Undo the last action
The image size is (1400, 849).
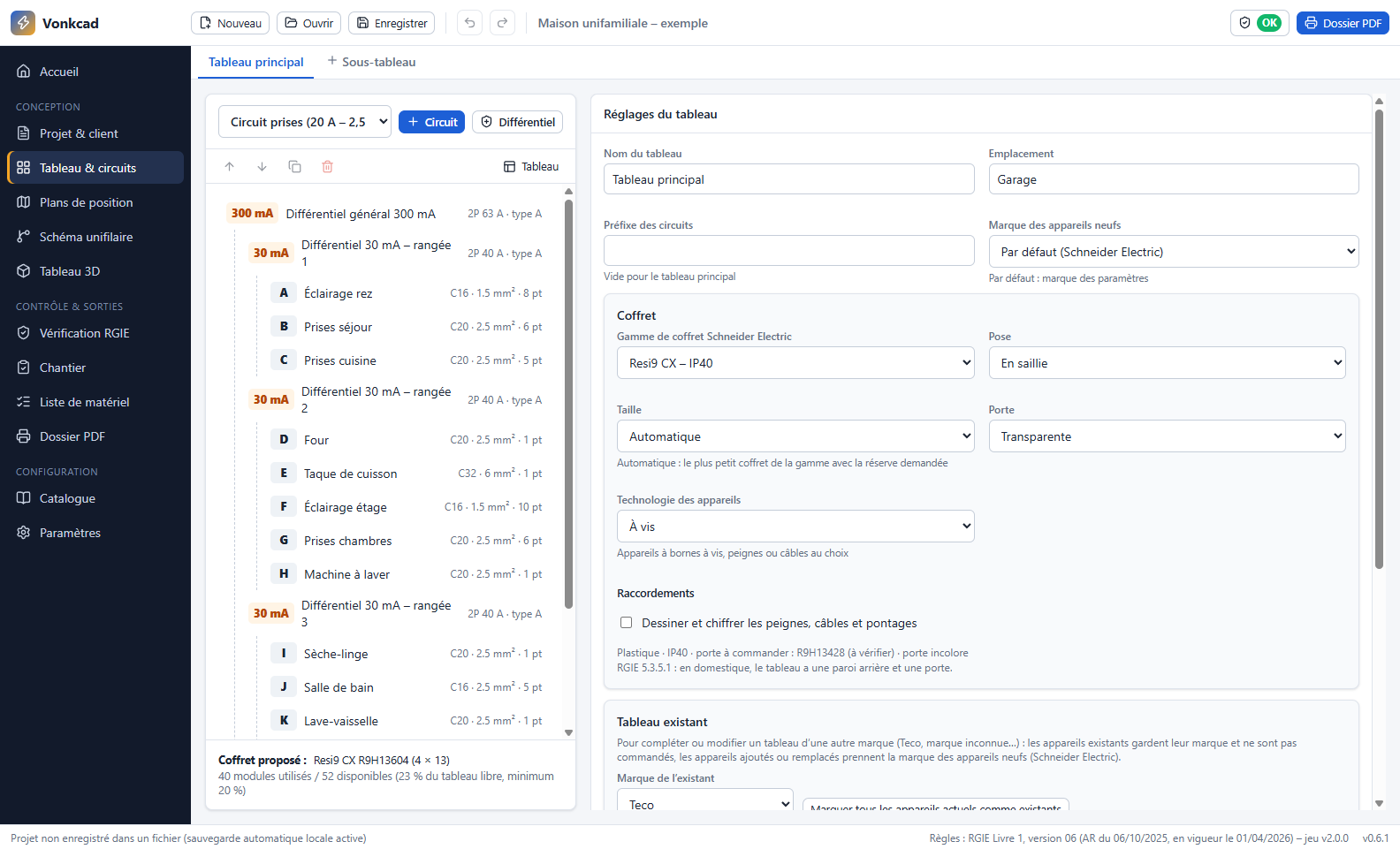[470, 23]
